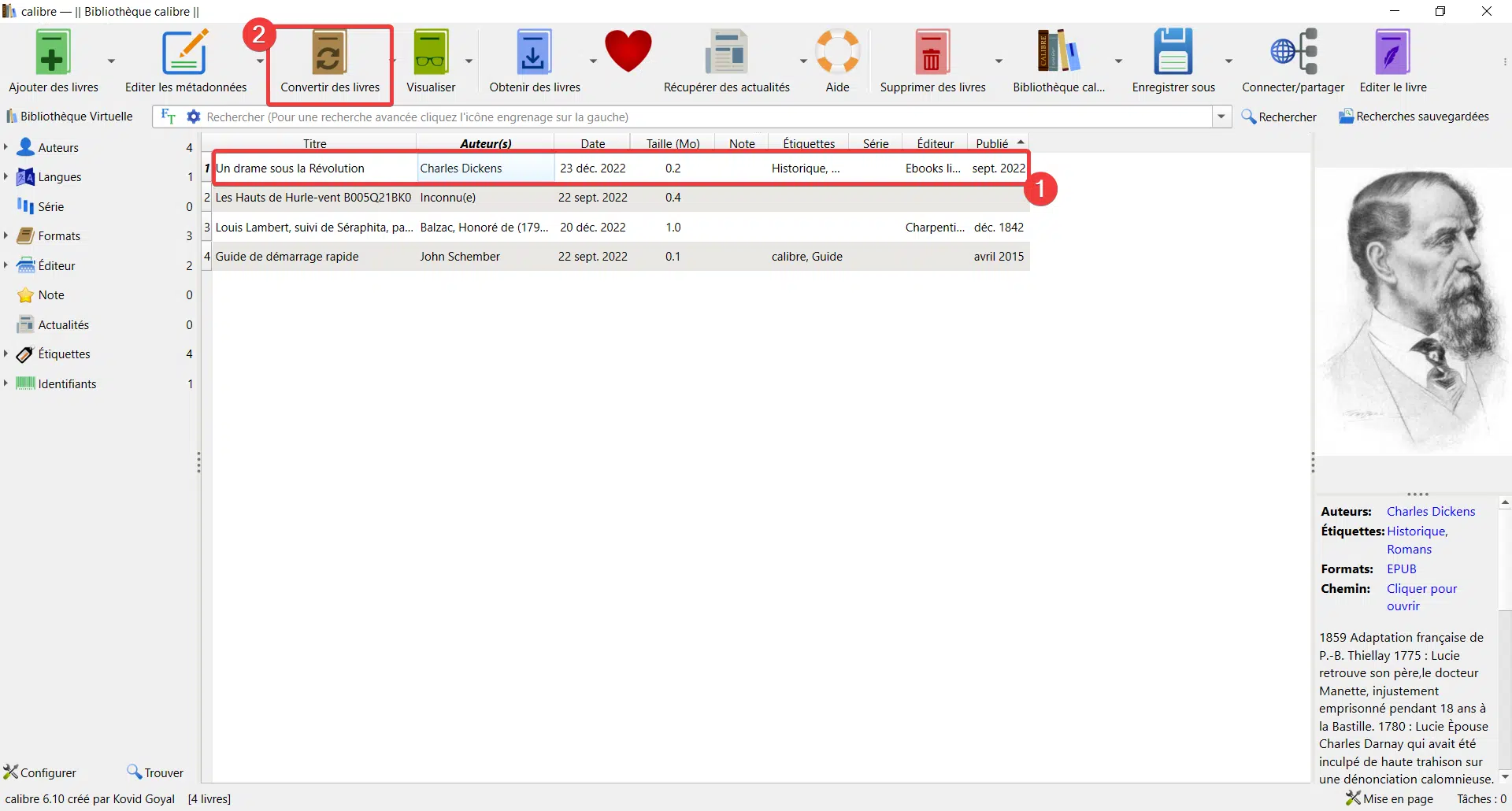Image resolution: width=1512 pixels, height=811 pixels.
Task: Click Supprimer des livres trash icon
Action: pos(932,52)
